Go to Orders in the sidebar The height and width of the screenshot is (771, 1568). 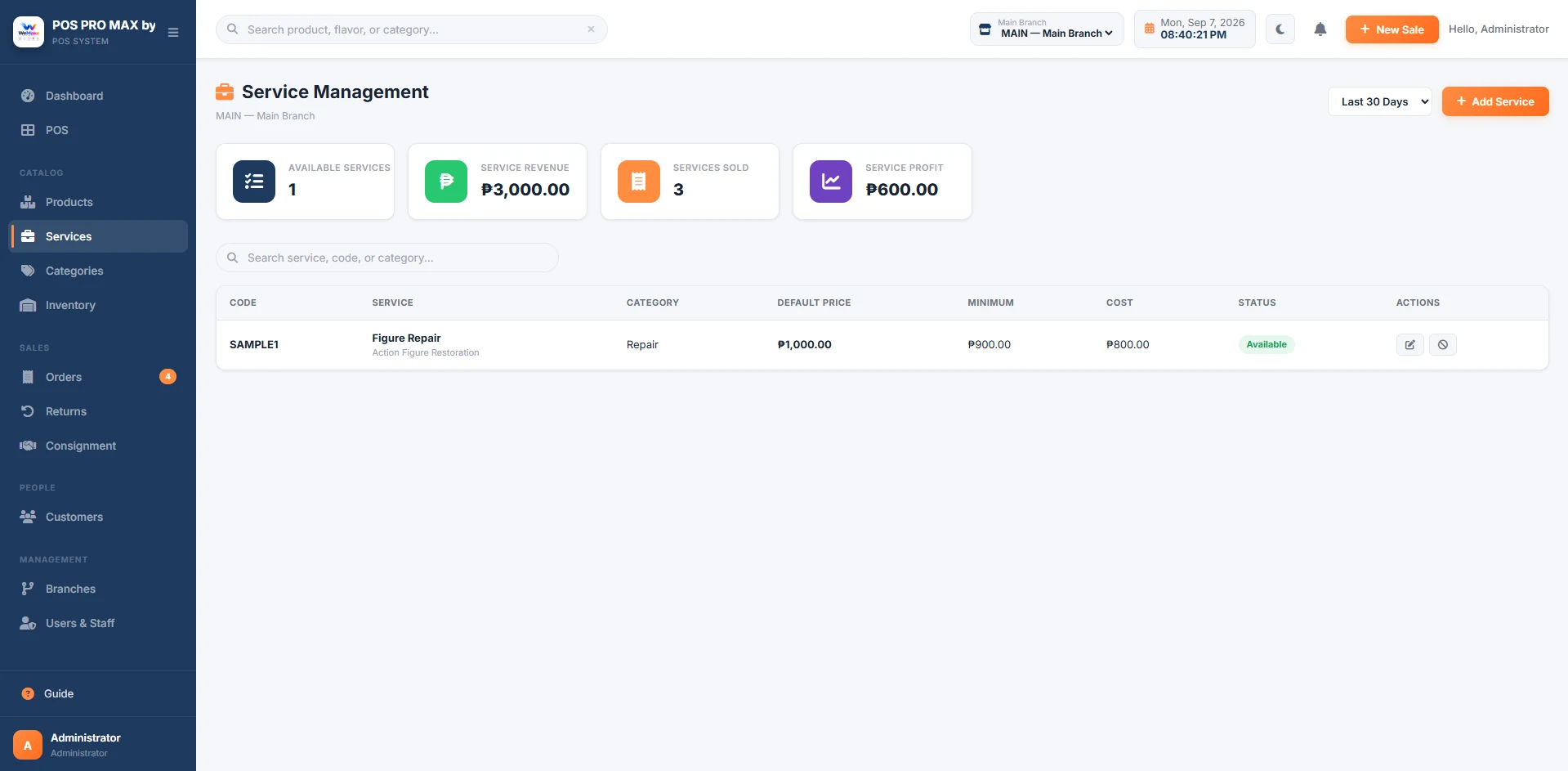98,377
